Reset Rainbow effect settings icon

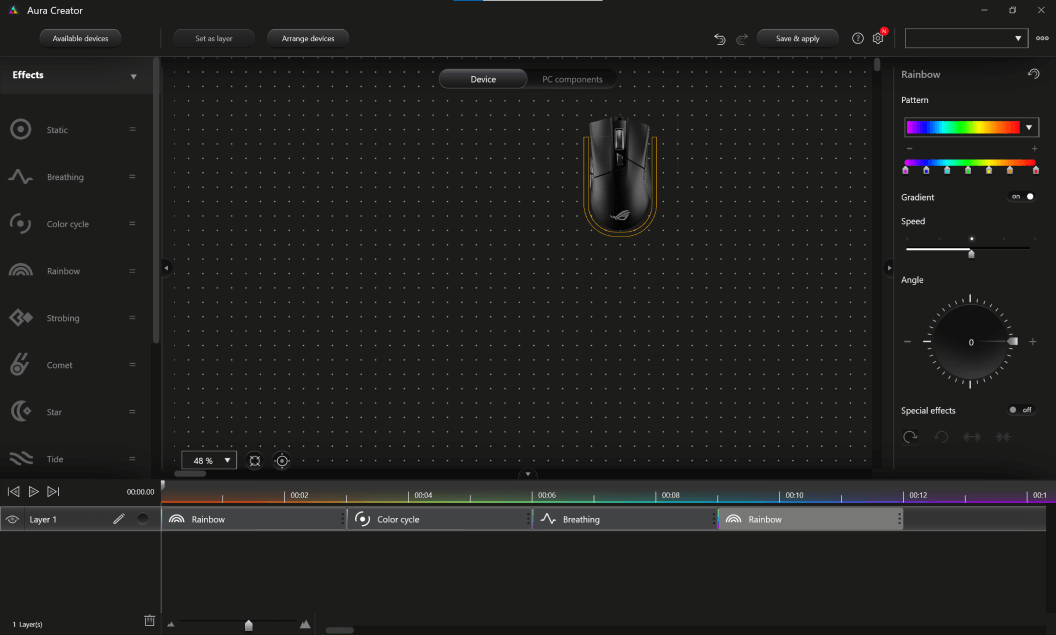pyautogui.click(x=1034, y=74)
